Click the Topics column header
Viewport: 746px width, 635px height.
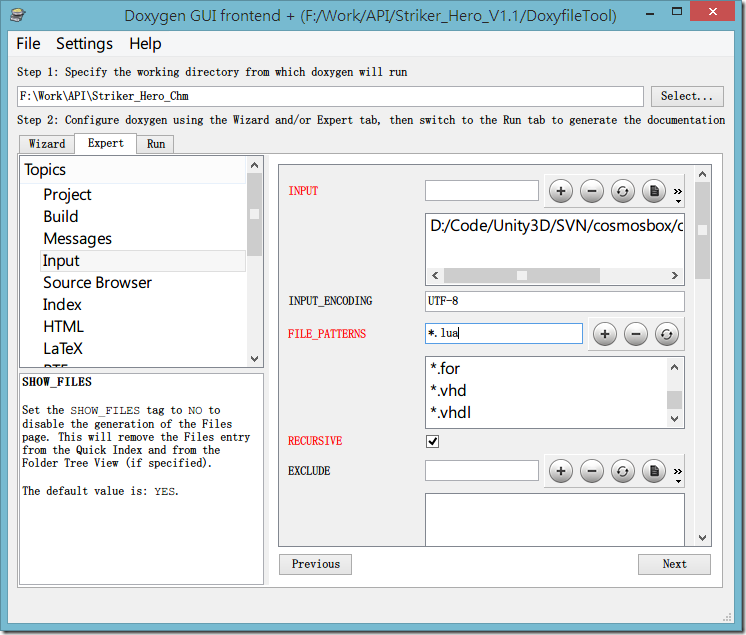pyautogui.click(x=133, y=170)
